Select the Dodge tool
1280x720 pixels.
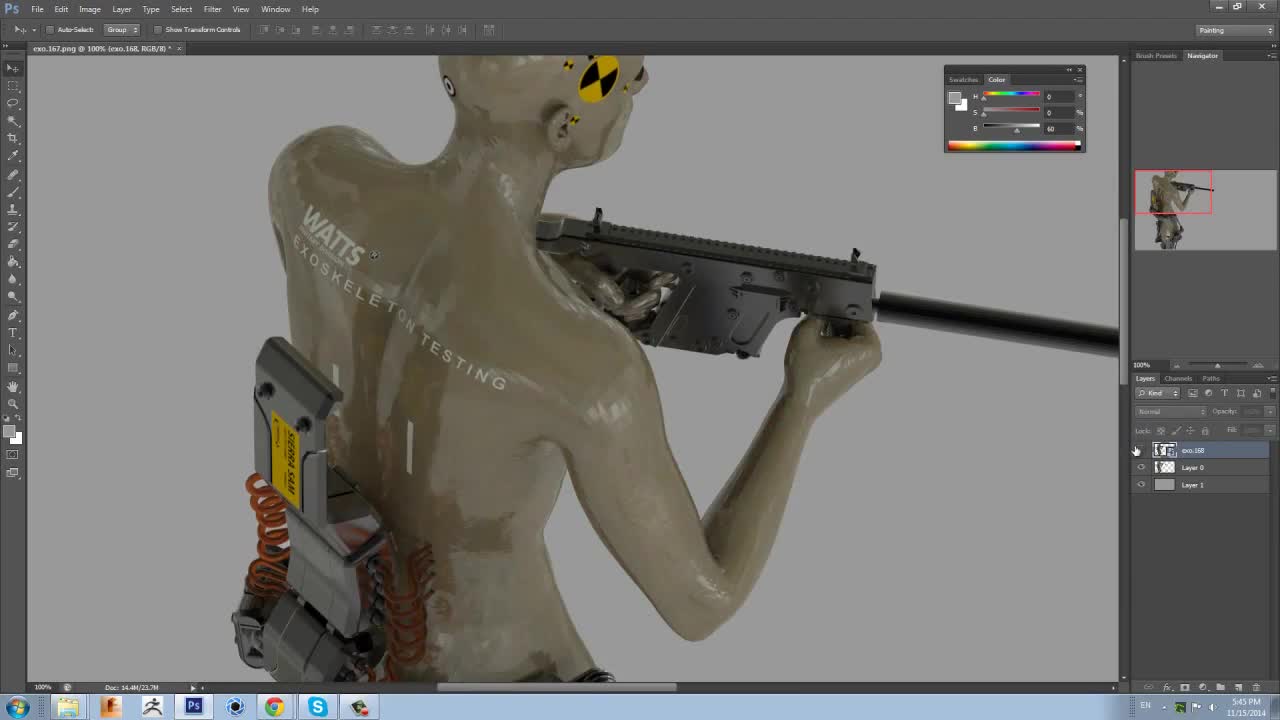coord(13,296)
